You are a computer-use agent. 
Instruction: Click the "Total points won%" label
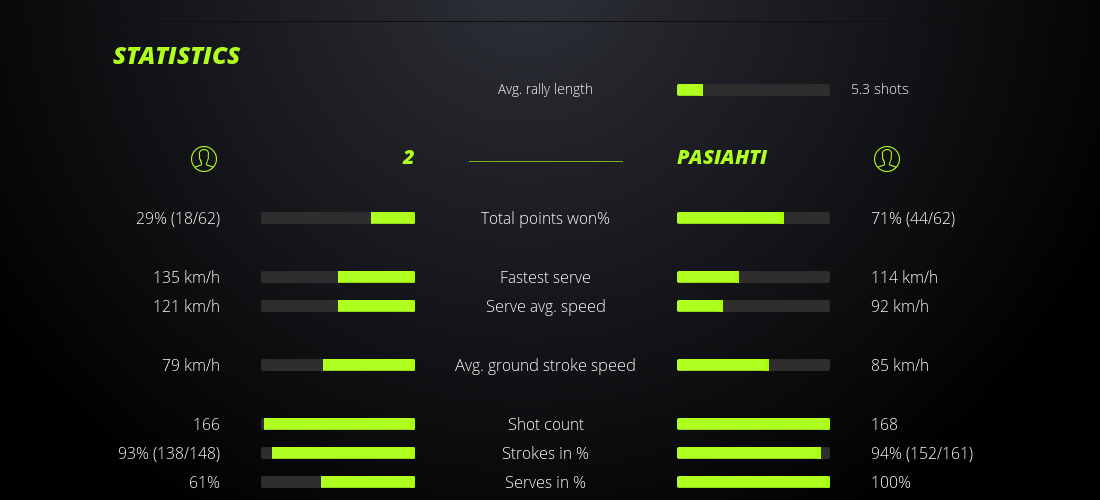(x=545, y=218)
